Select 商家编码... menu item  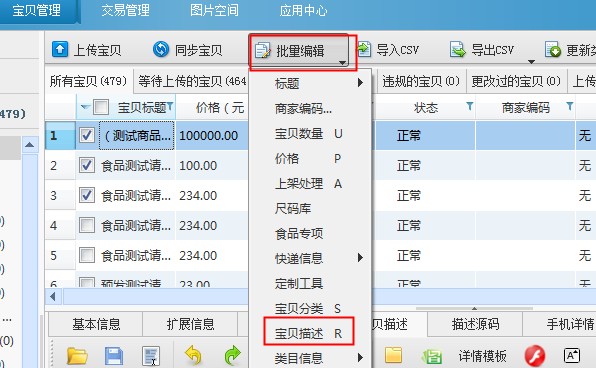click(x=310, y=109)
